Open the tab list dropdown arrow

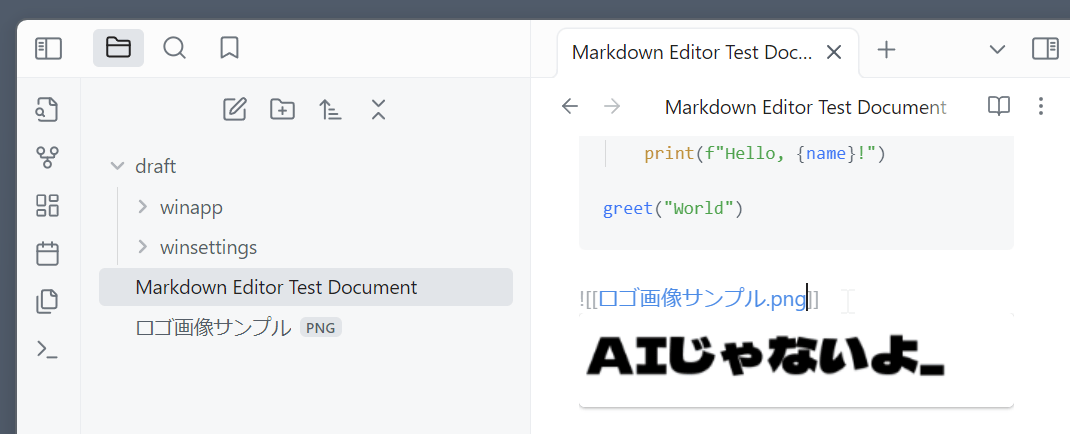coord(997,49)
